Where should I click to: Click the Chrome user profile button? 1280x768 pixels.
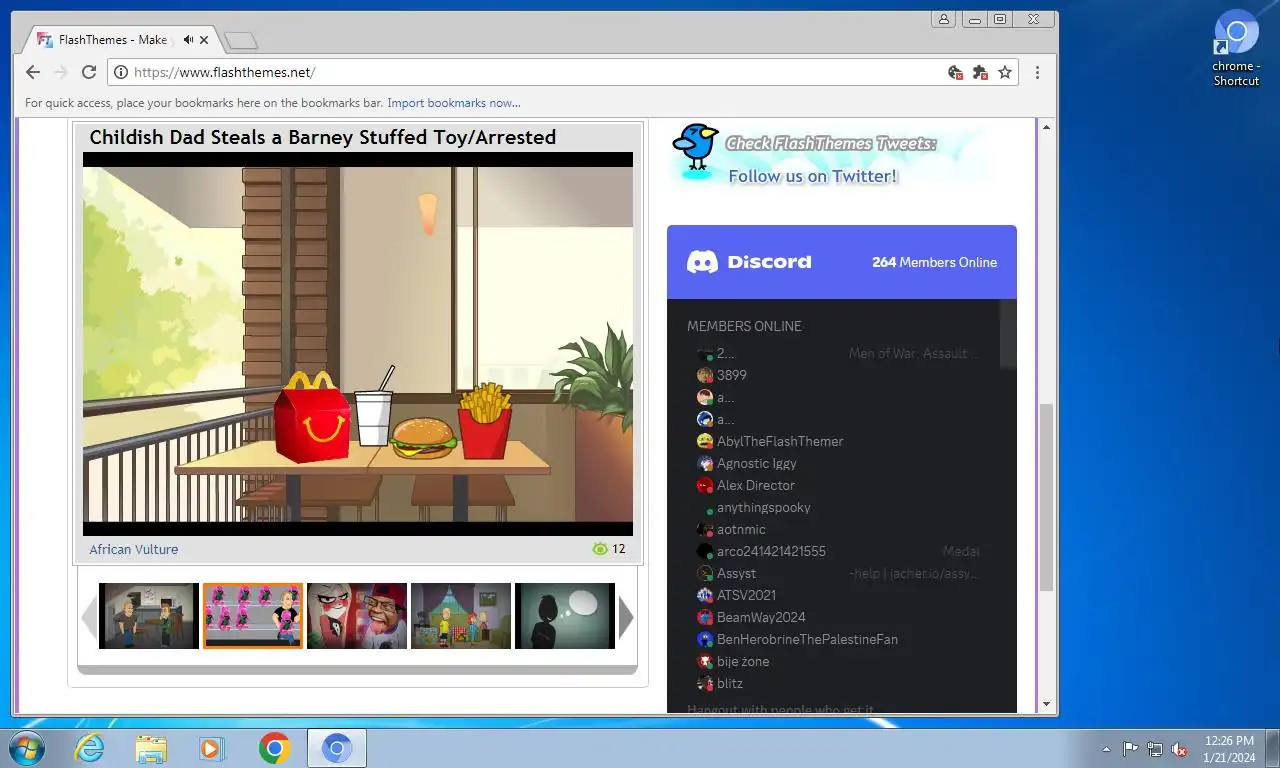[x=943, y=19]
